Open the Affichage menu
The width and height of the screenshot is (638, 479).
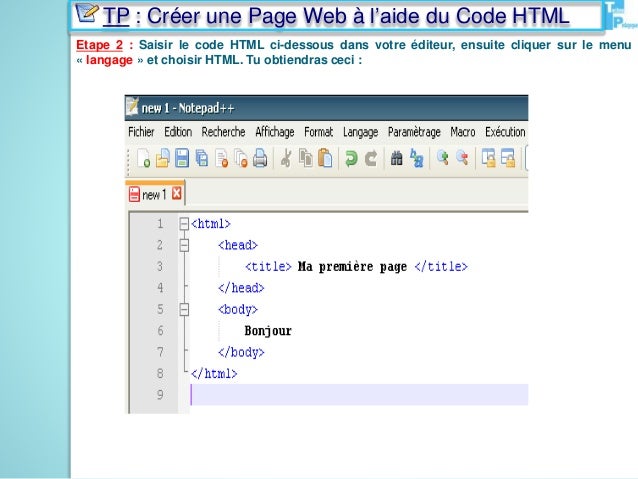point(275,133)
